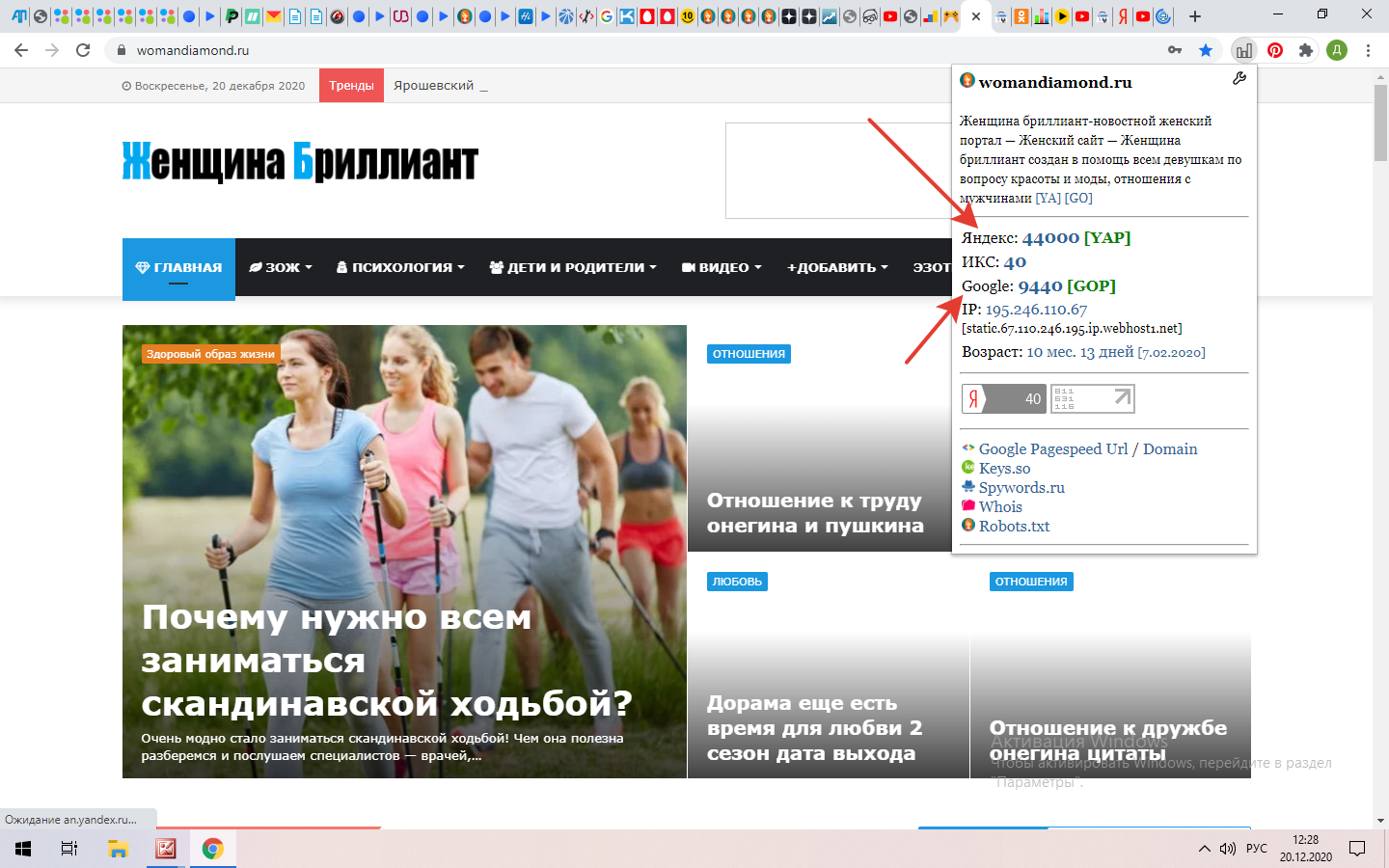Click the Yandex ИКС 40 badge
The width and height of the screenshot is (1389, 868).
(1004, 398)
